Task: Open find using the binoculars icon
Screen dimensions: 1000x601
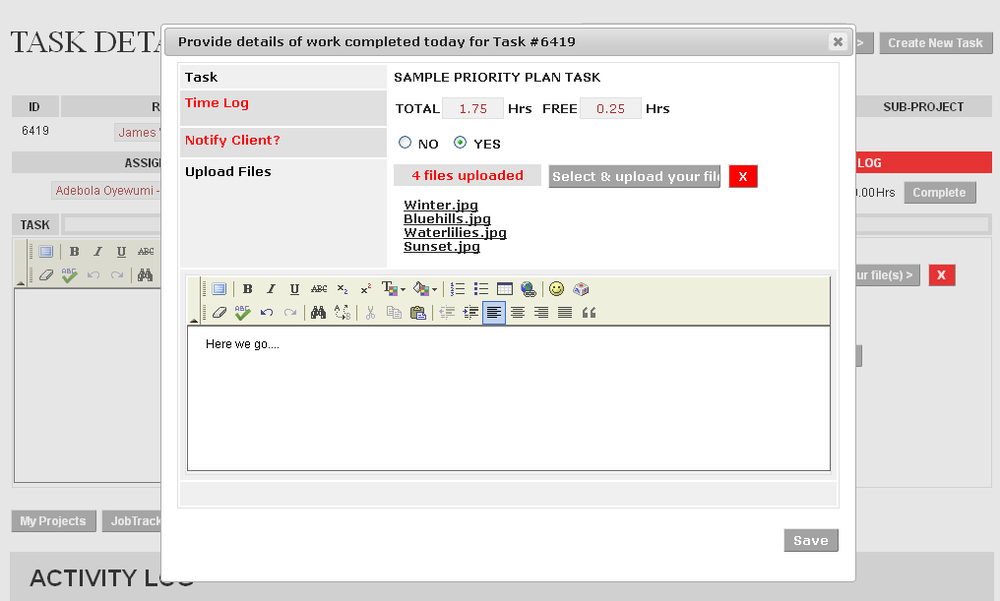Action: pos(318,312)
